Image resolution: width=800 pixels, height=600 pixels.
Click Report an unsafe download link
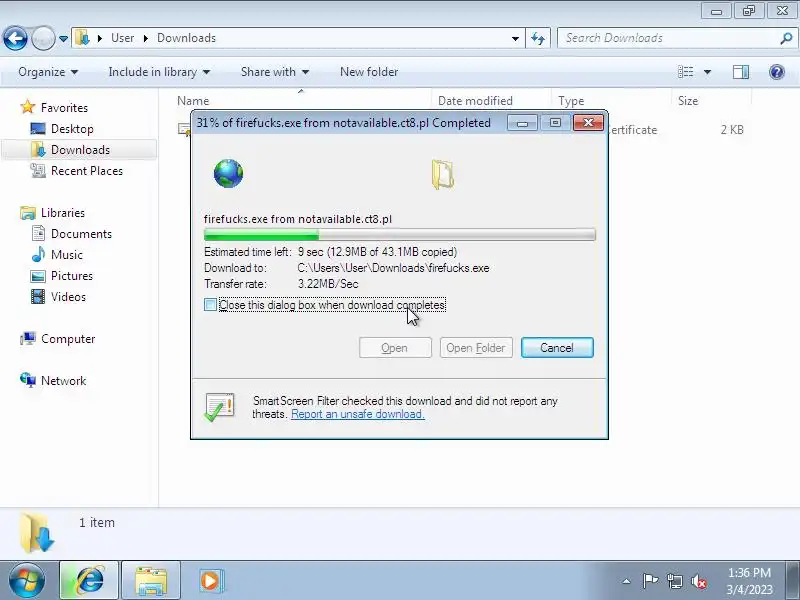(358, 414)
